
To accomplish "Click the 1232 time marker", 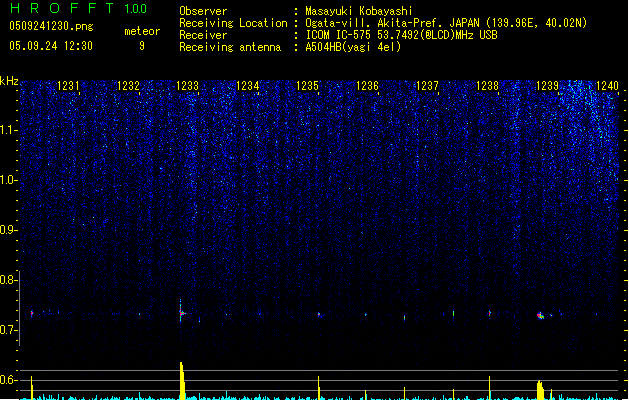I will pyautogui.click(x=128, y=86).
